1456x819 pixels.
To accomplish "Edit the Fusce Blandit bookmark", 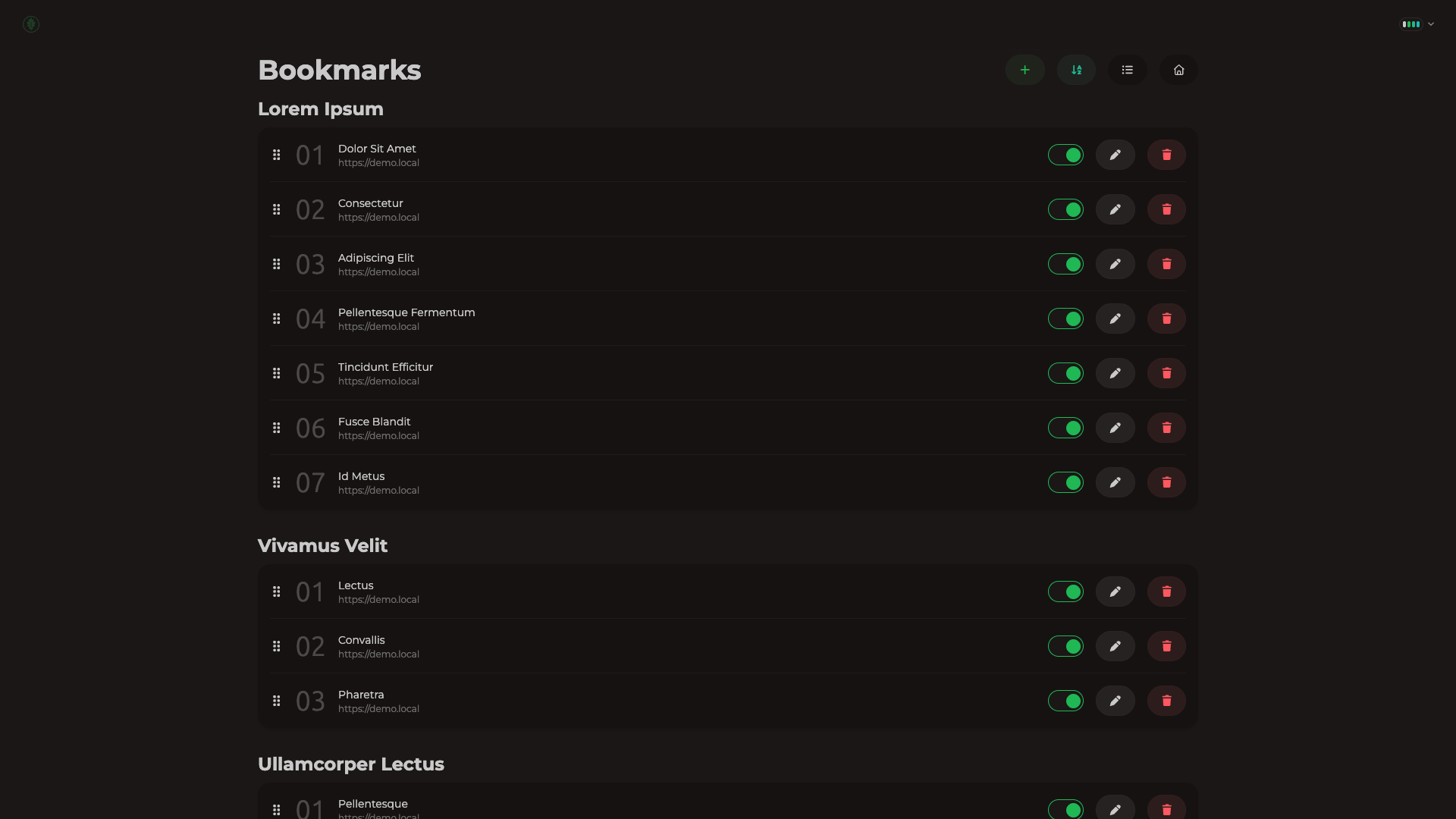I will (1115, 428).
